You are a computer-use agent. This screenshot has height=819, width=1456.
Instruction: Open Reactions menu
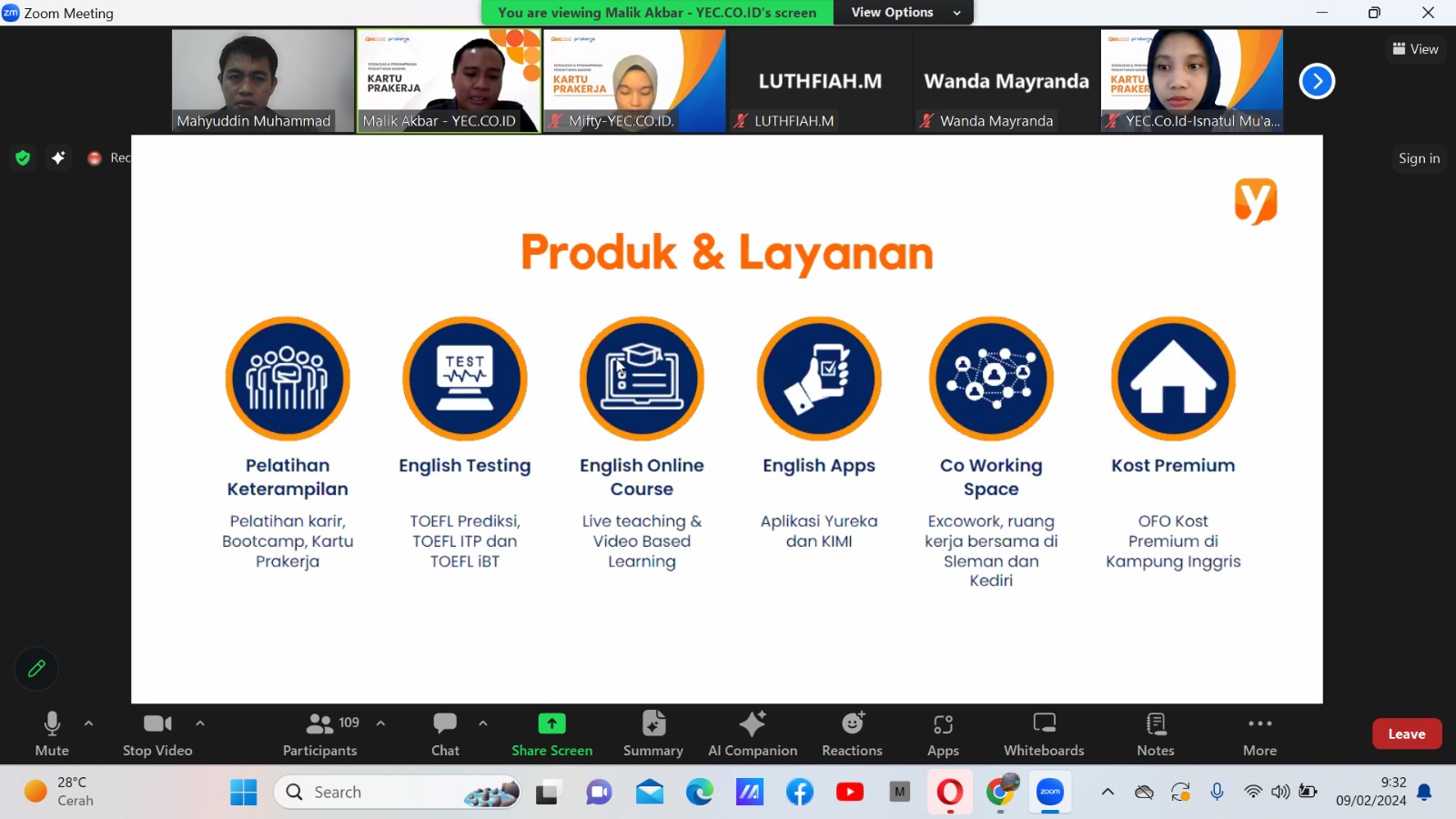pos(853,733)
